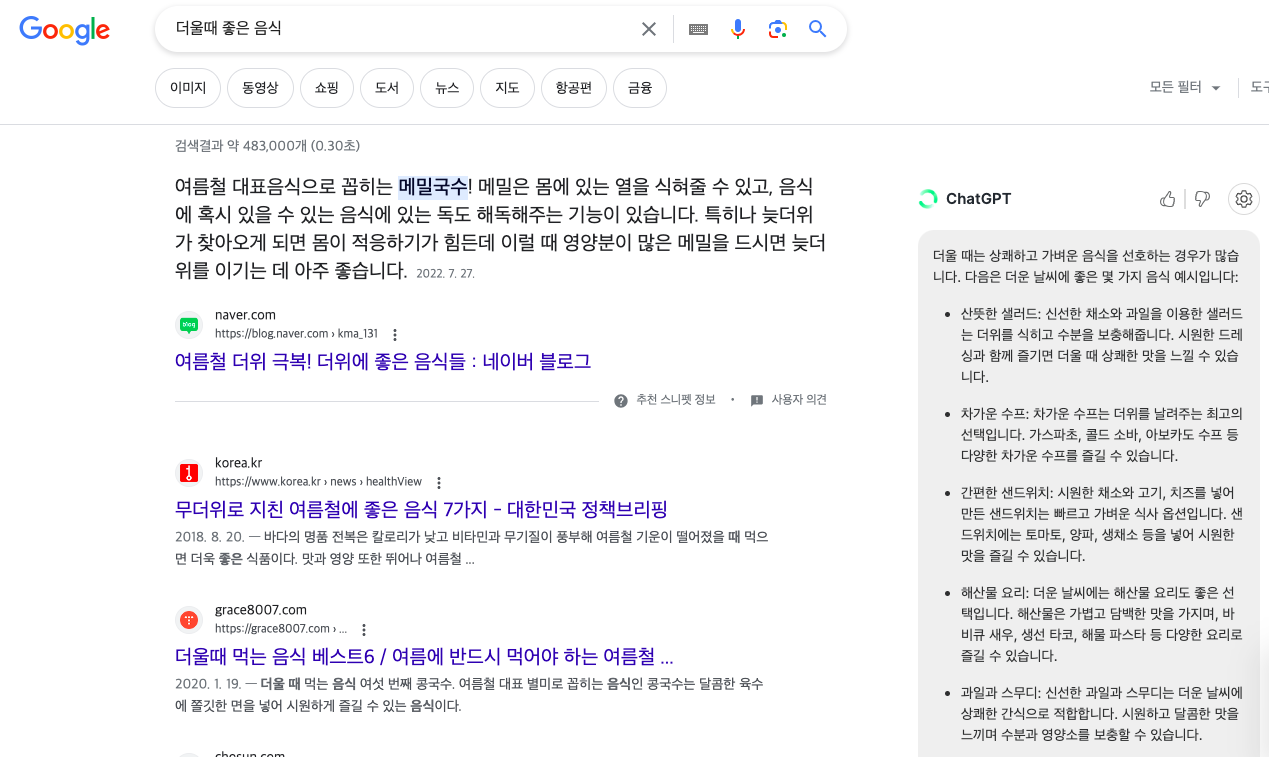Click the 사용자 의견 feedback icon
The width and height of the screenshot is (1269, 757).
coord(757,400)
